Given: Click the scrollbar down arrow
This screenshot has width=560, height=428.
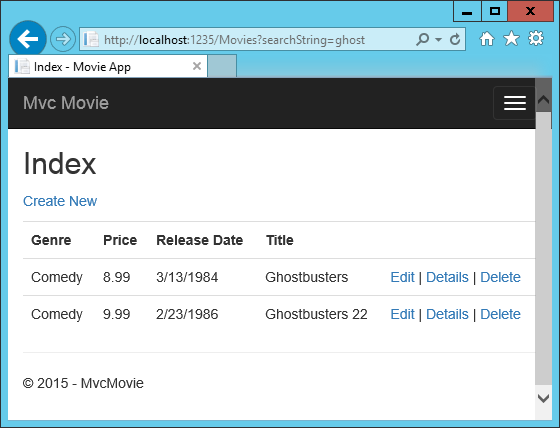Looking at the screenshot, I should [x=543, y=398].
